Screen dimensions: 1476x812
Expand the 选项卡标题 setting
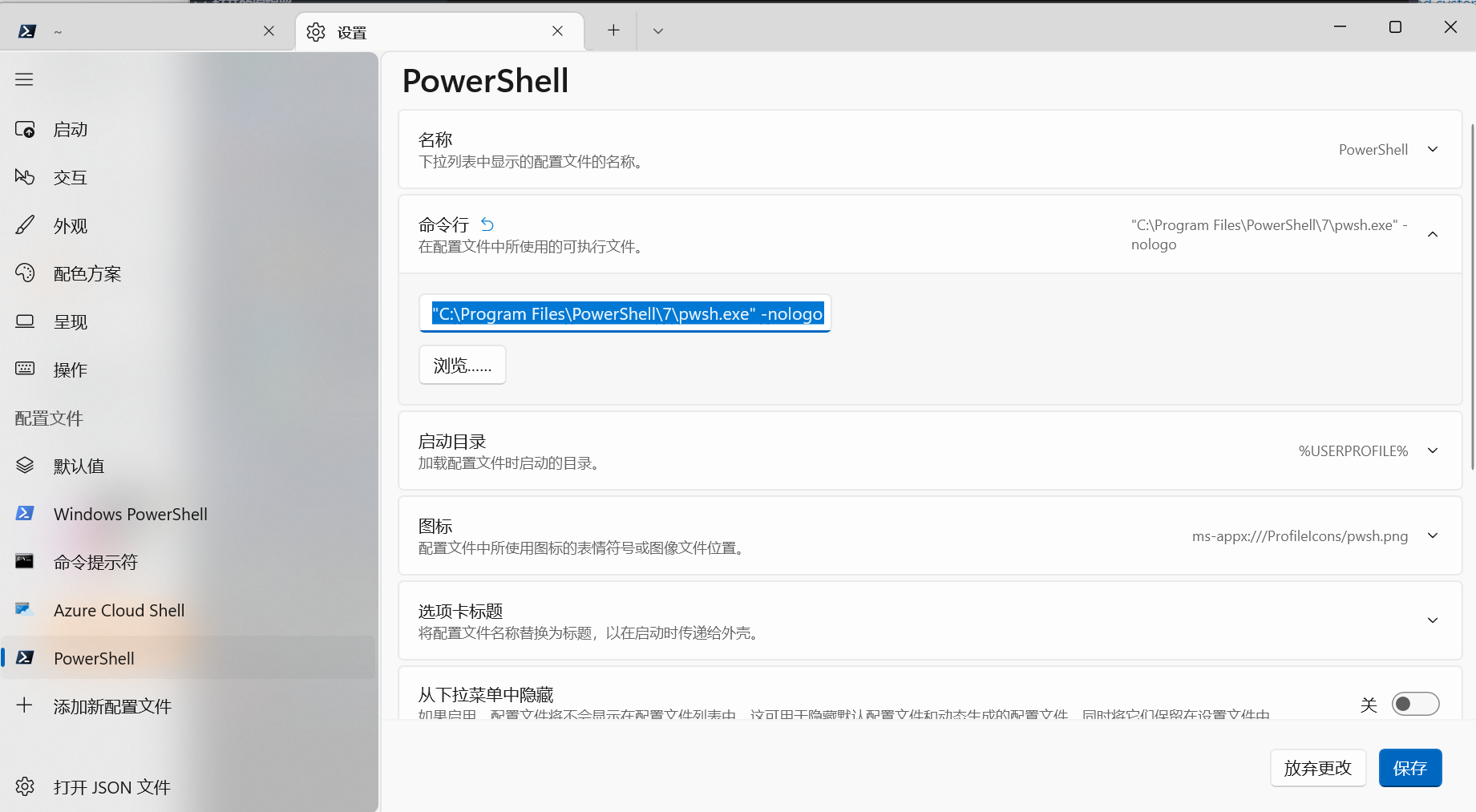click(1432, 620)
